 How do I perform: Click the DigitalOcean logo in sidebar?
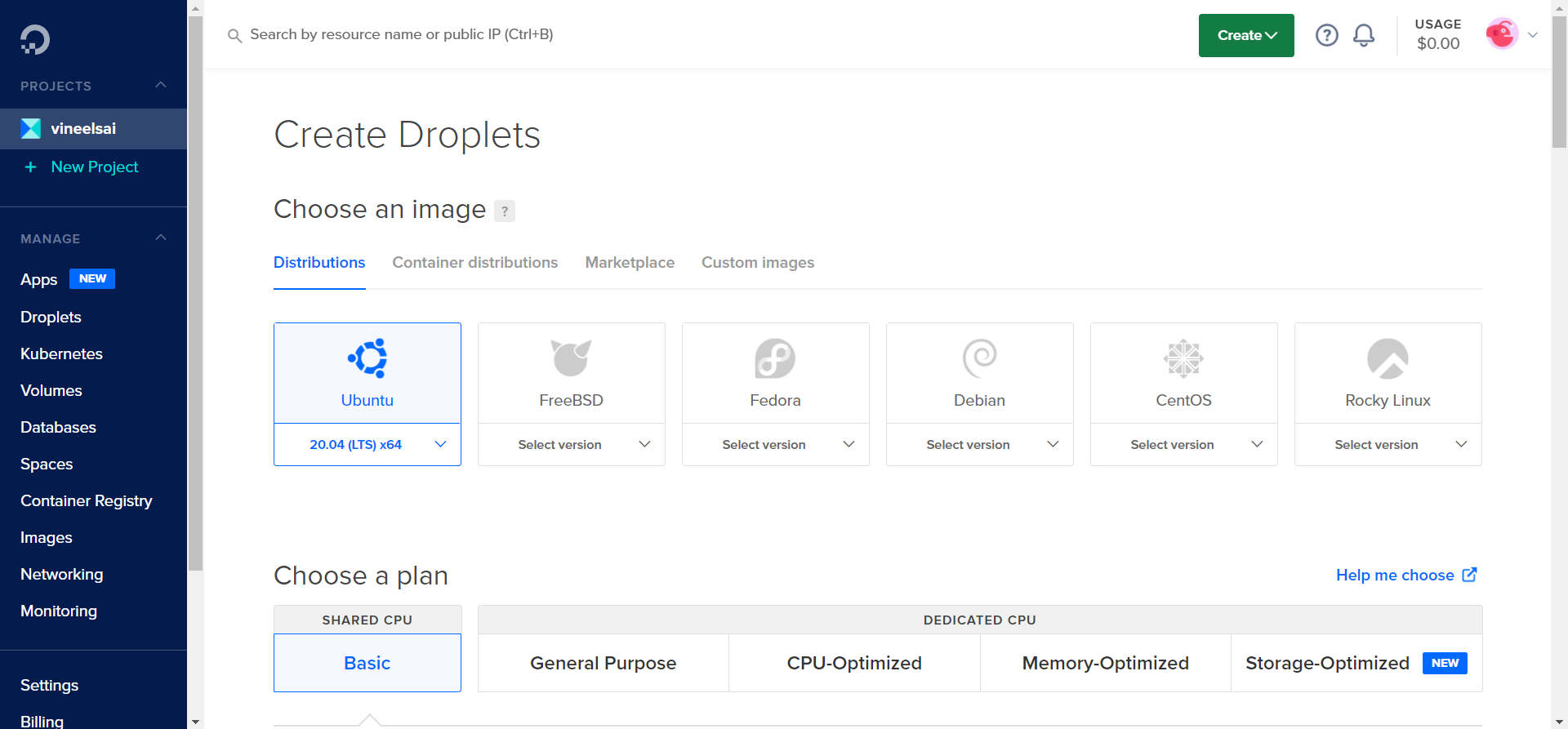(35, 39)
